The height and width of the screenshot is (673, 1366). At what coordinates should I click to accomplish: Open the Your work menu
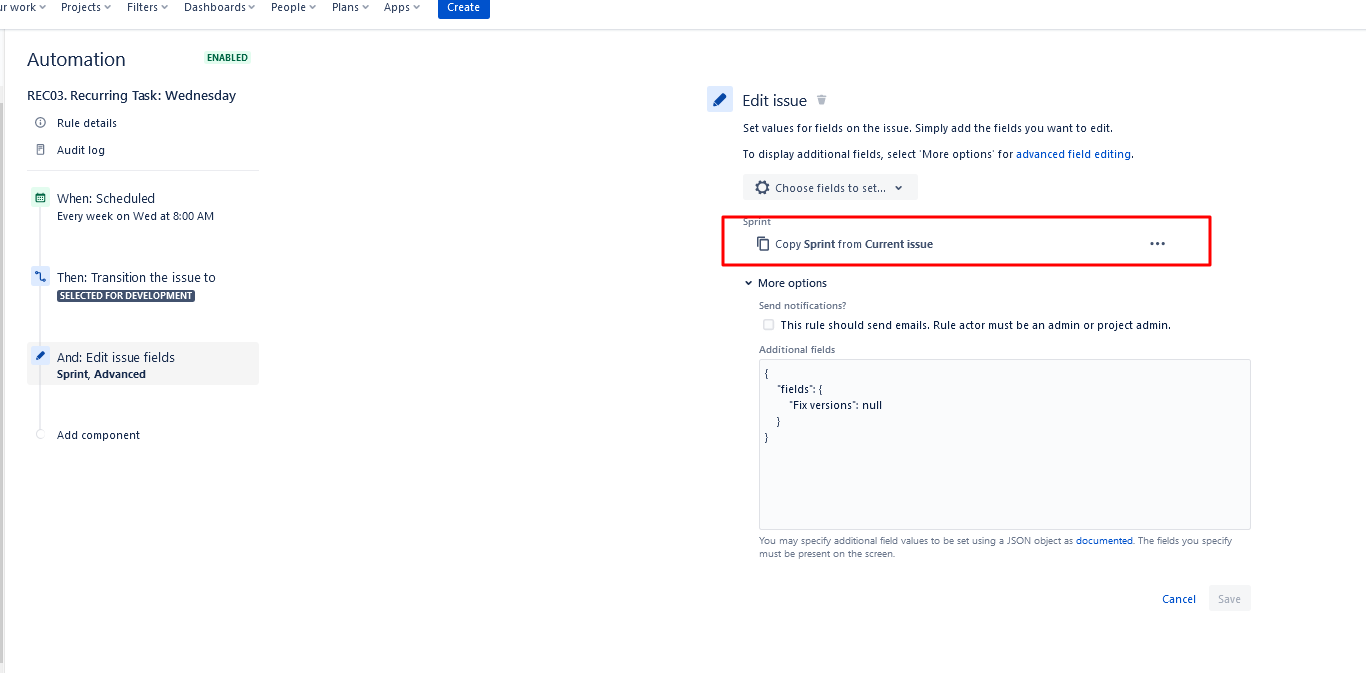point(22,7)
